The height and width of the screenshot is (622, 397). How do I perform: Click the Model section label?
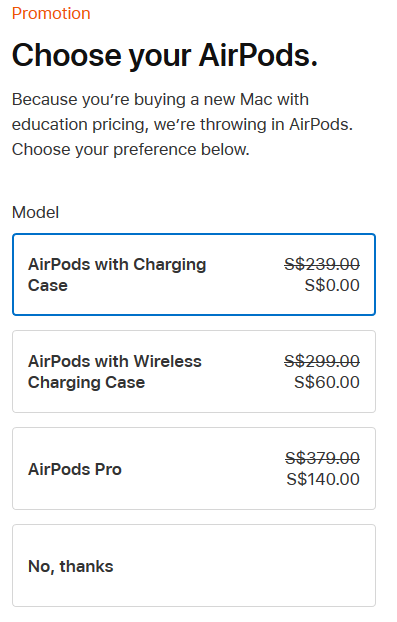(35, 212)
